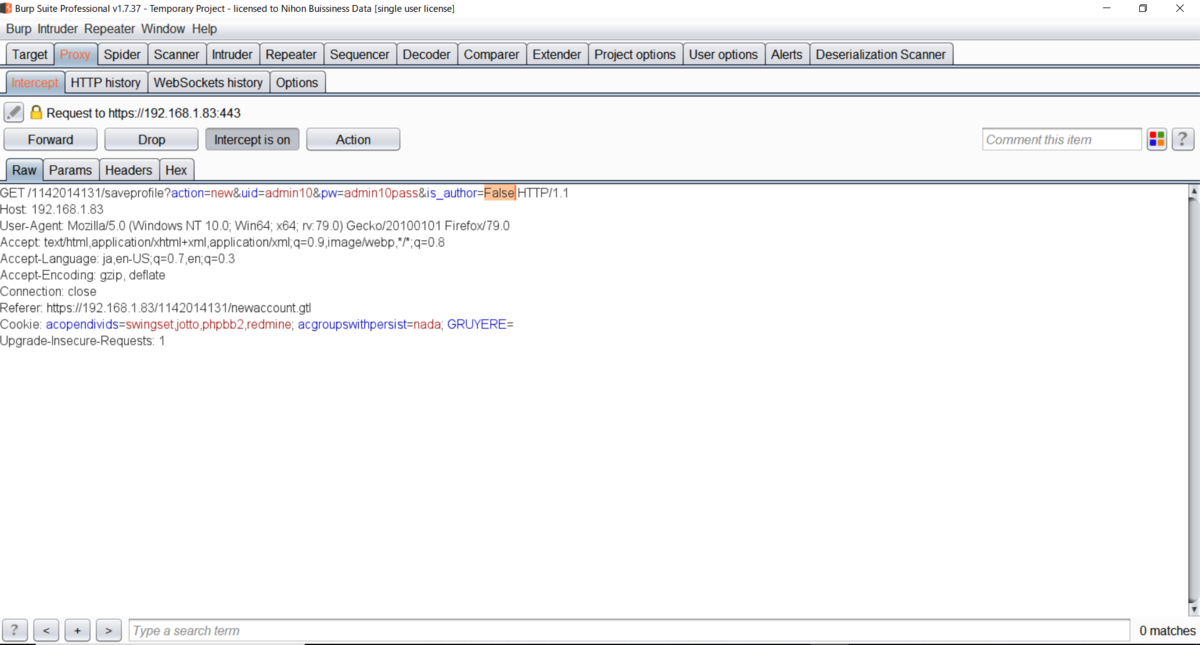Viewport: 1200px width, 645px height.
Task: Open the help question-mark icon near comment
Action: tap(1183, 139)
